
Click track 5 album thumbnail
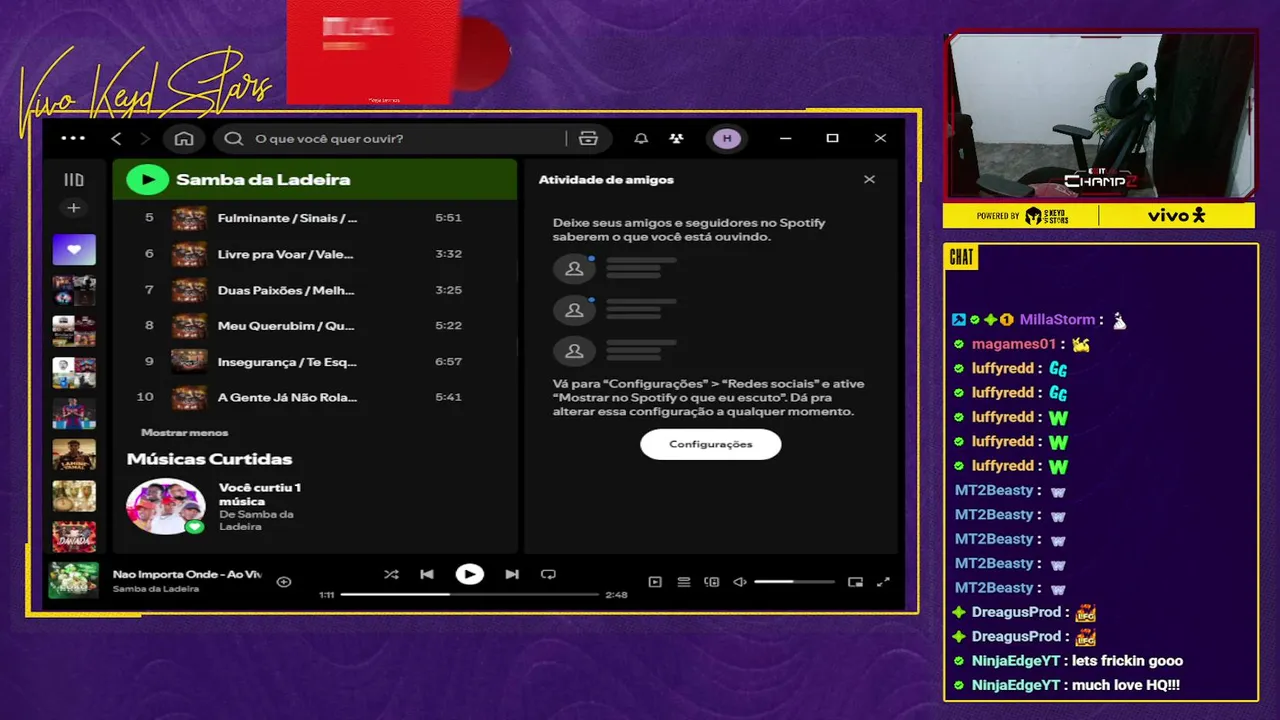pos(189,218)
